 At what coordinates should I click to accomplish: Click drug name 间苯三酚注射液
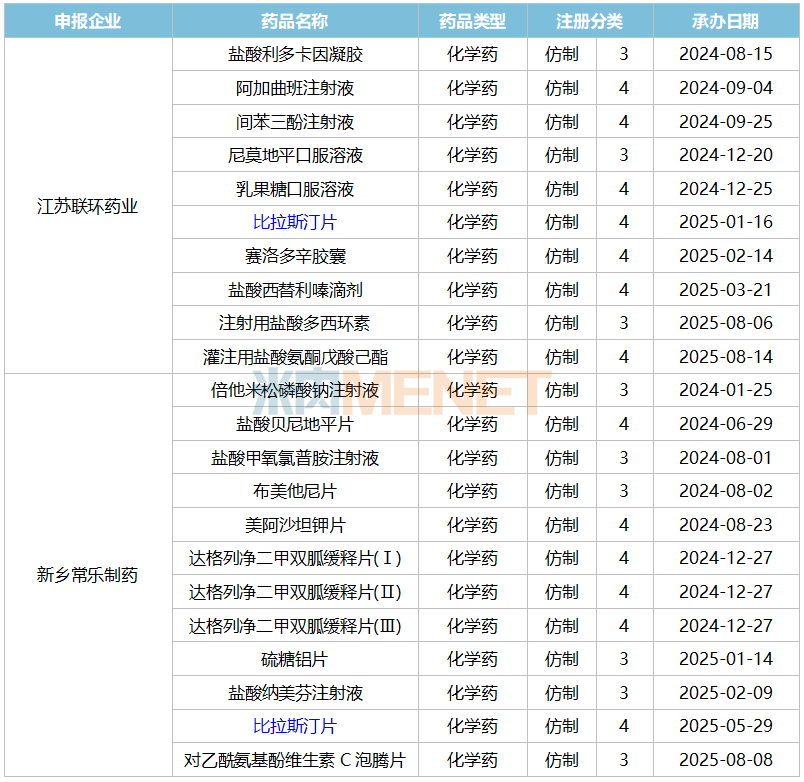295,122
